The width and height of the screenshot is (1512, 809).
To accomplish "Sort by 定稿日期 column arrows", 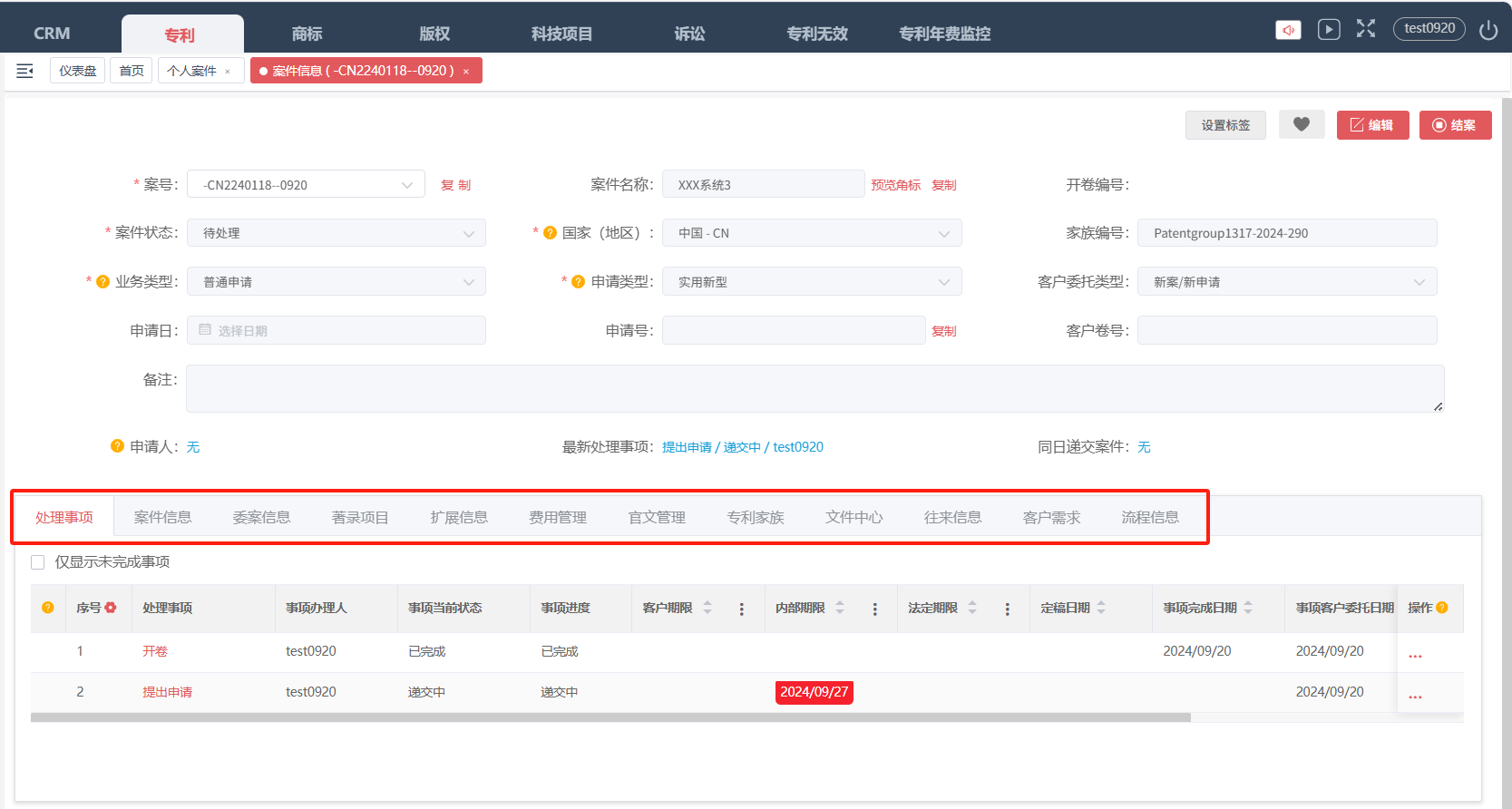I will 1101,608.
